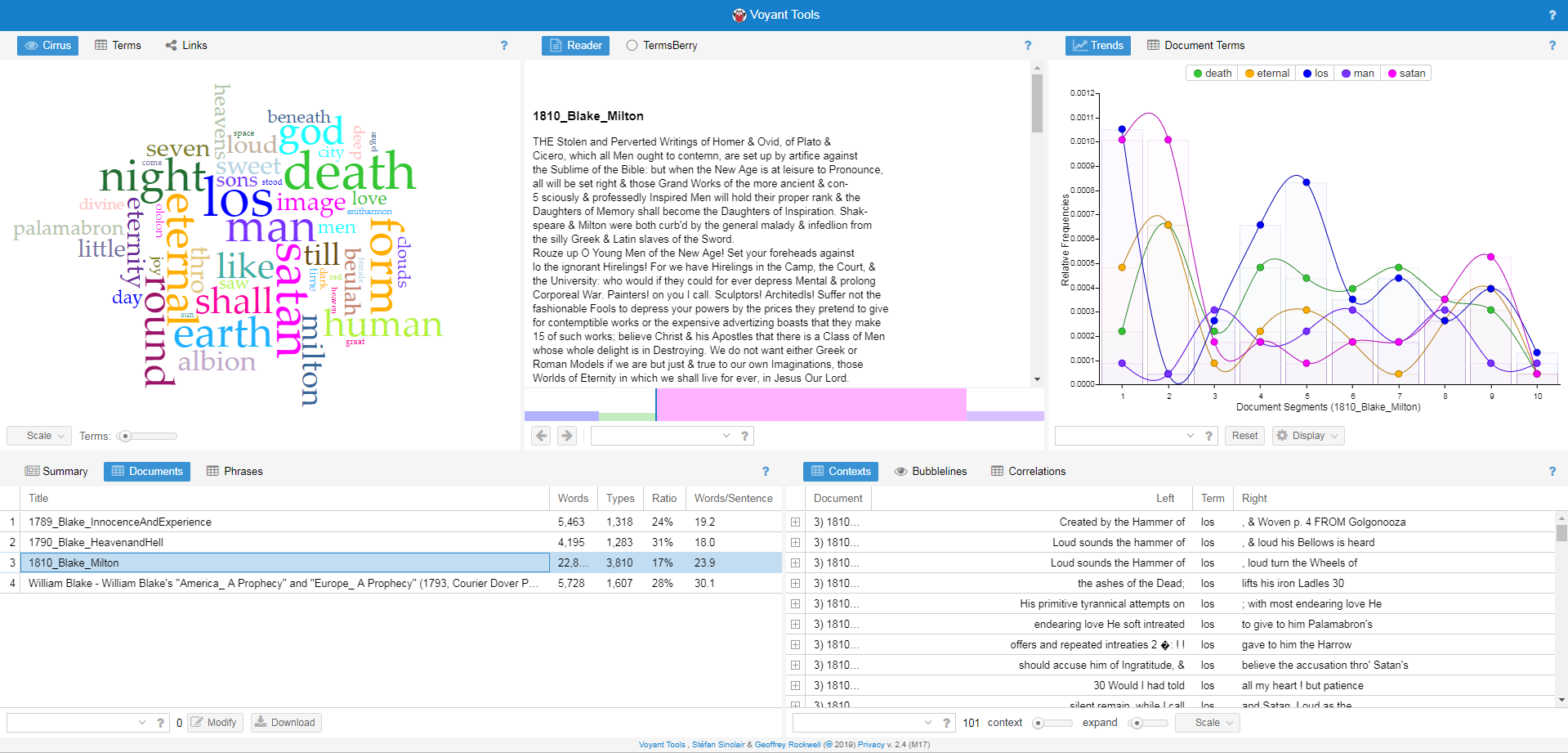This screenshot has width=1568, height=753.
Task: Switch to the Bubblelines tab
Action: pos(931,472)
